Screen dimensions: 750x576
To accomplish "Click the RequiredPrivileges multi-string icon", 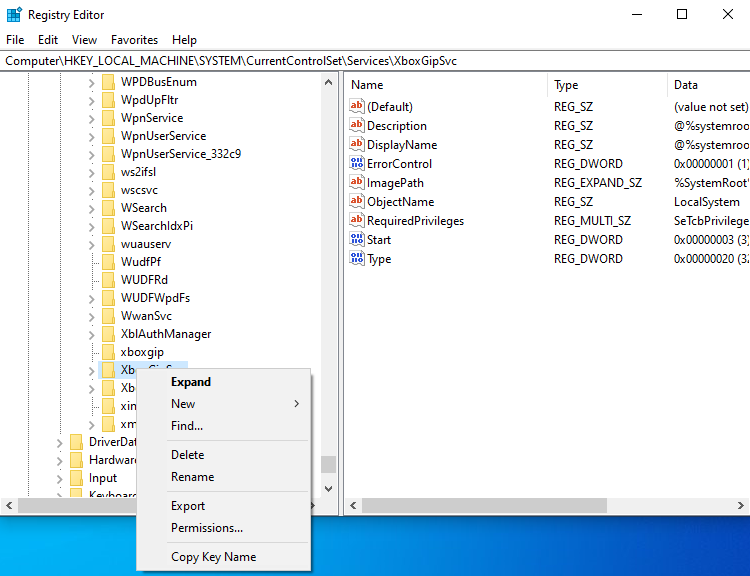I will (x=357, y=221).
